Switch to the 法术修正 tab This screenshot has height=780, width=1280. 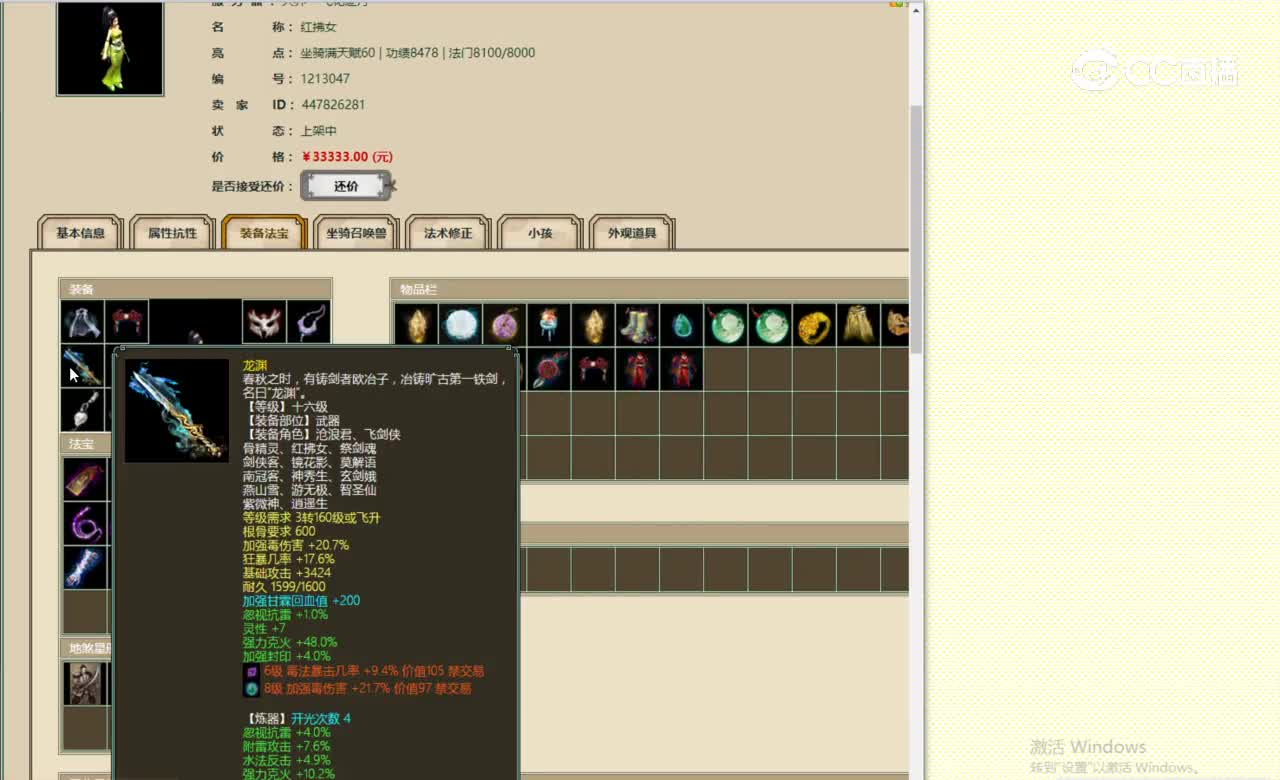448,233
